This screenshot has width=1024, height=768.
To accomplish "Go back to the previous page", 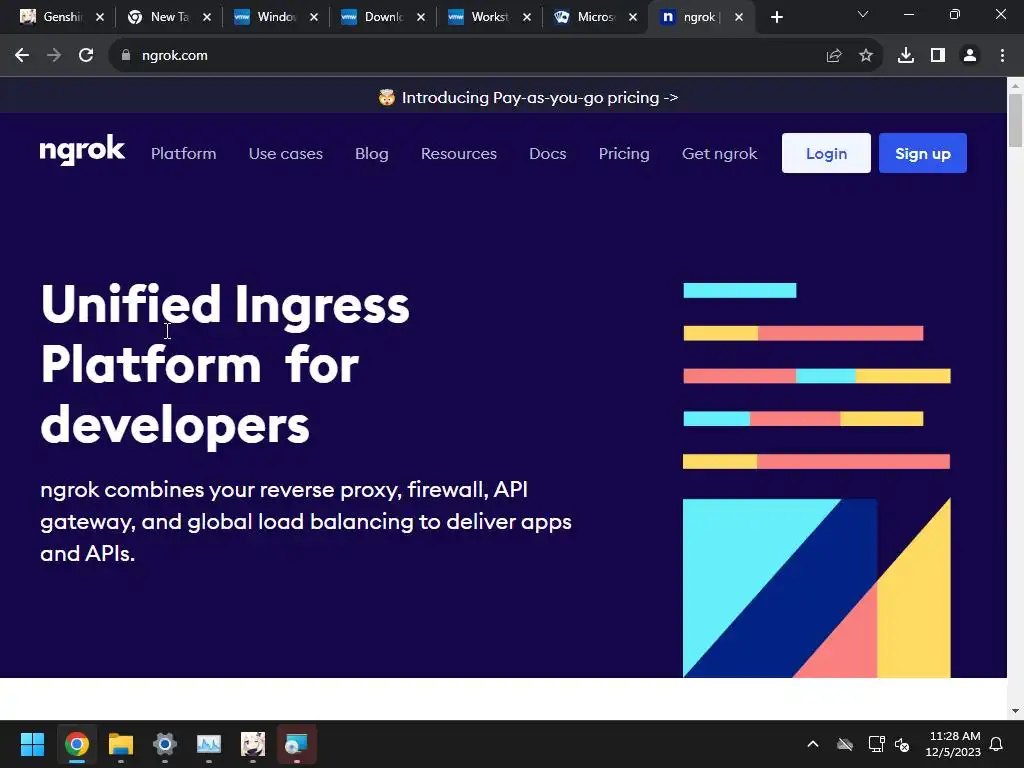I will pos(22,56).
